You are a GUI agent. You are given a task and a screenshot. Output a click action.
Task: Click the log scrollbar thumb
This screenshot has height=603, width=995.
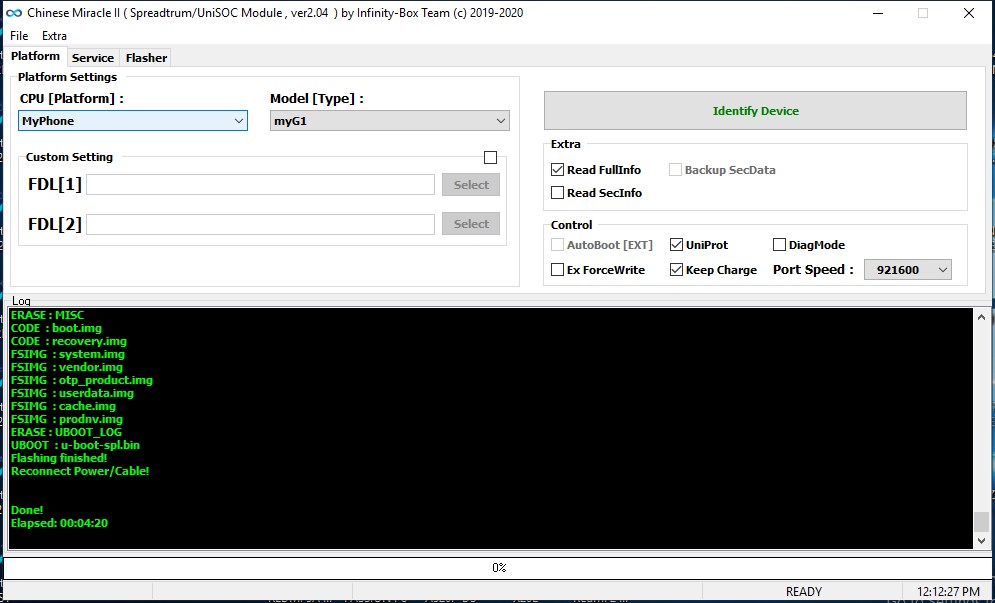[982, 522]
